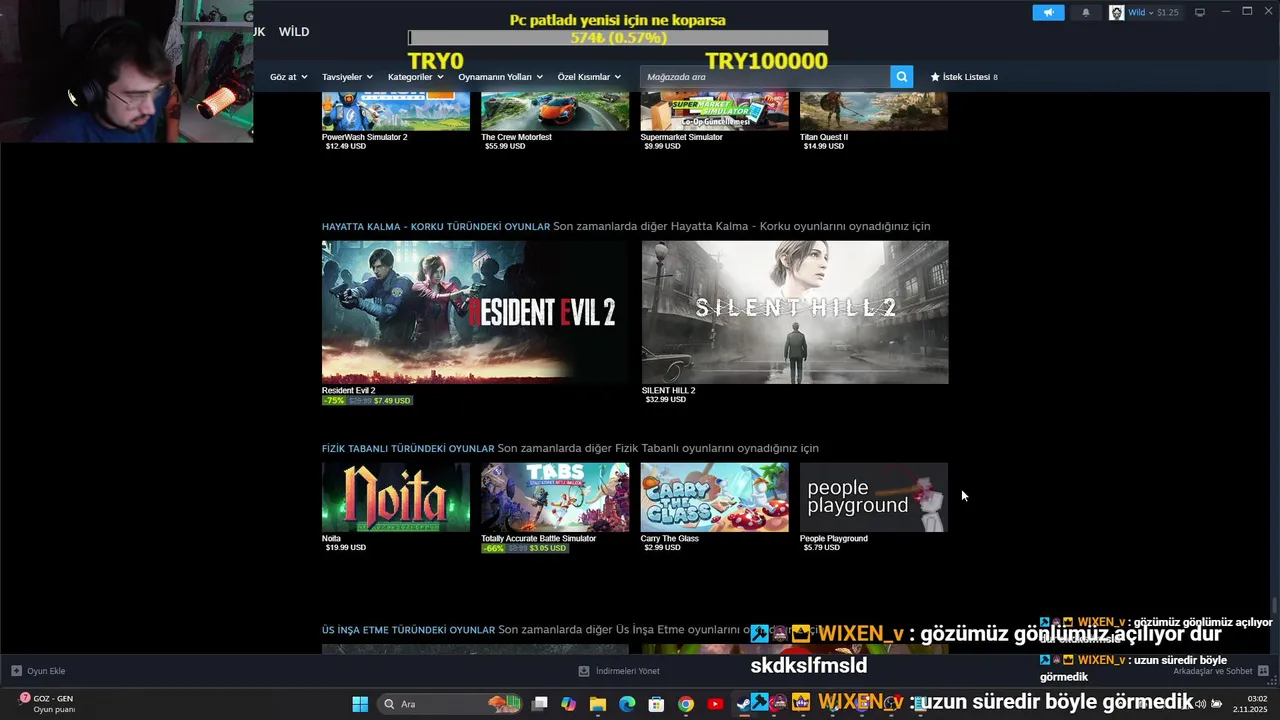This screenshot has height=720, width=1280.
Task: Expand the Oynamanın Yolları menu
Action: click(500, 77)
